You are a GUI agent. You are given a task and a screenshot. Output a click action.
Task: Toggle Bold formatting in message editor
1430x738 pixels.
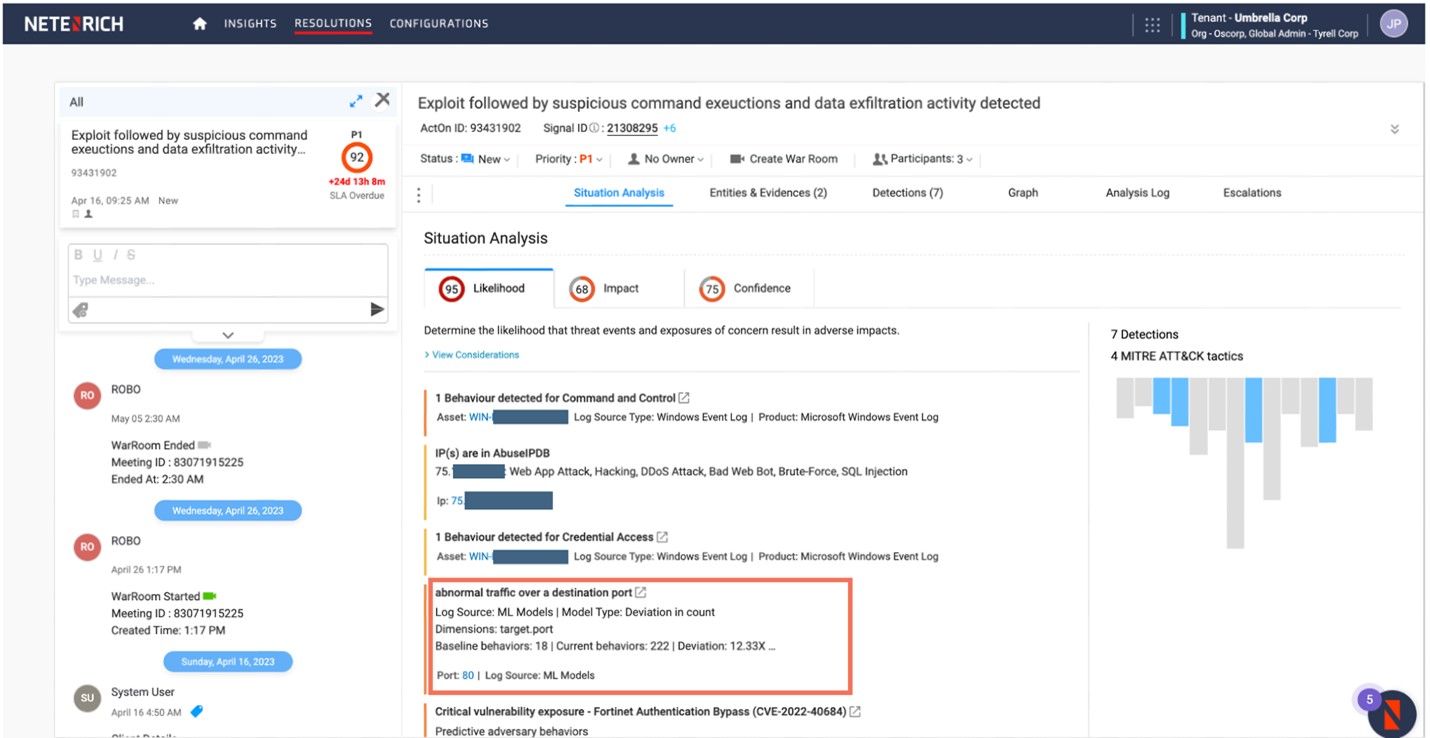[79, 255]
